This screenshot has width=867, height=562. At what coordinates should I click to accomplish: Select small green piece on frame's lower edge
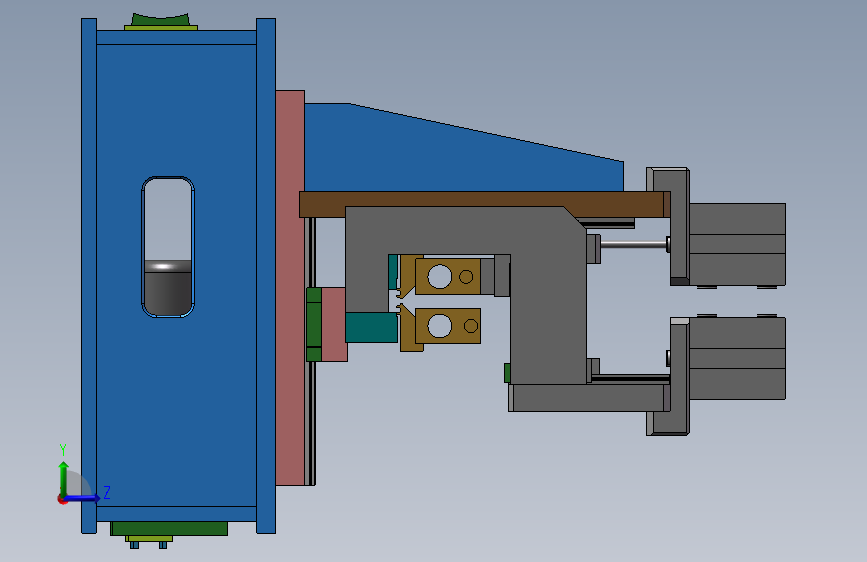[507, 373]
